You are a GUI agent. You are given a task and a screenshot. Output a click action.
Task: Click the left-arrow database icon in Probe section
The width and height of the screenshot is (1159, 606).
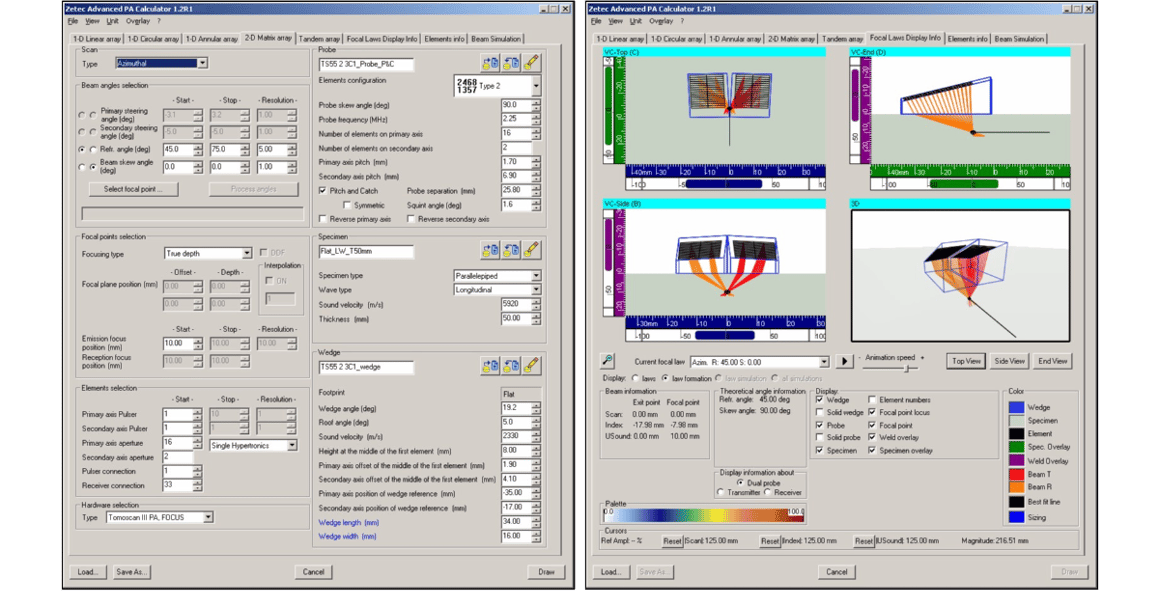[x=511, y=64]
